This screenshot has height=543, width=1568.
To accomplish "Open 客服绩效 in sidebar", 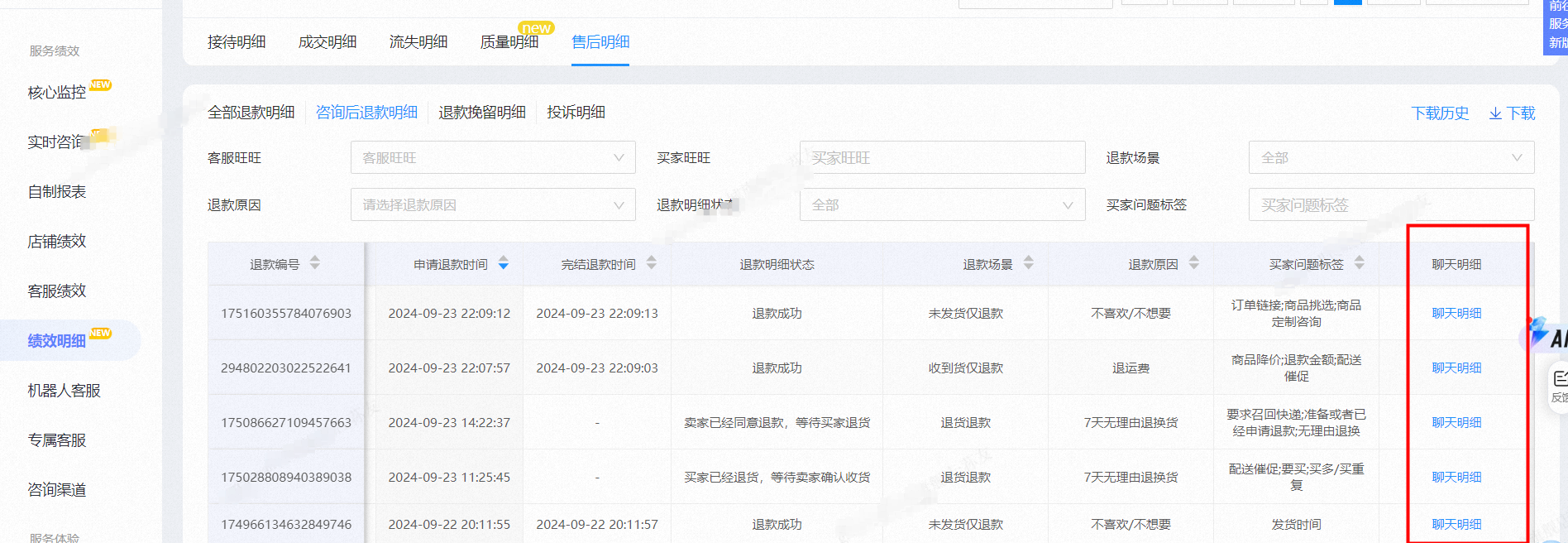I will (x=56, y=291).
